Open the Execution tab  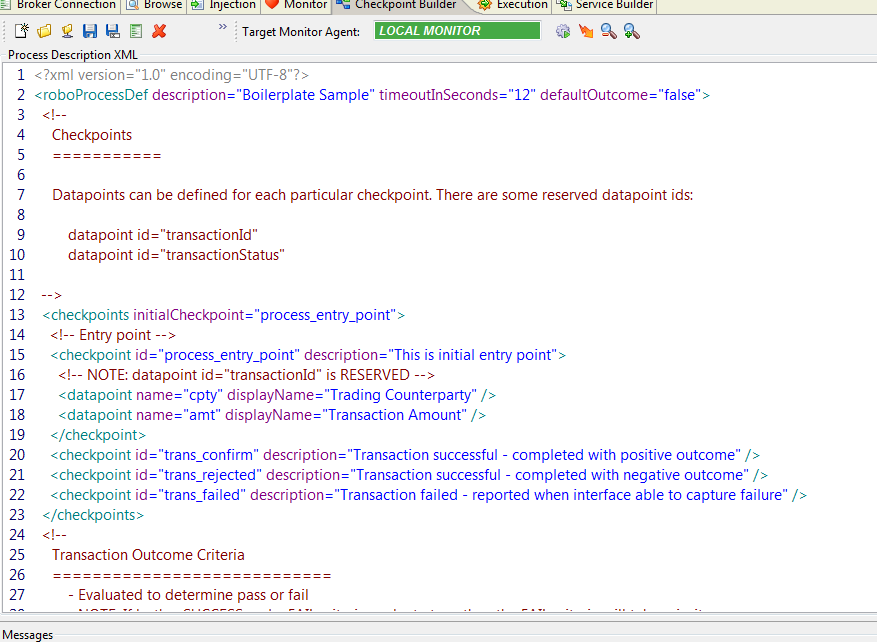pyautogui.click(x=513, y=5)
